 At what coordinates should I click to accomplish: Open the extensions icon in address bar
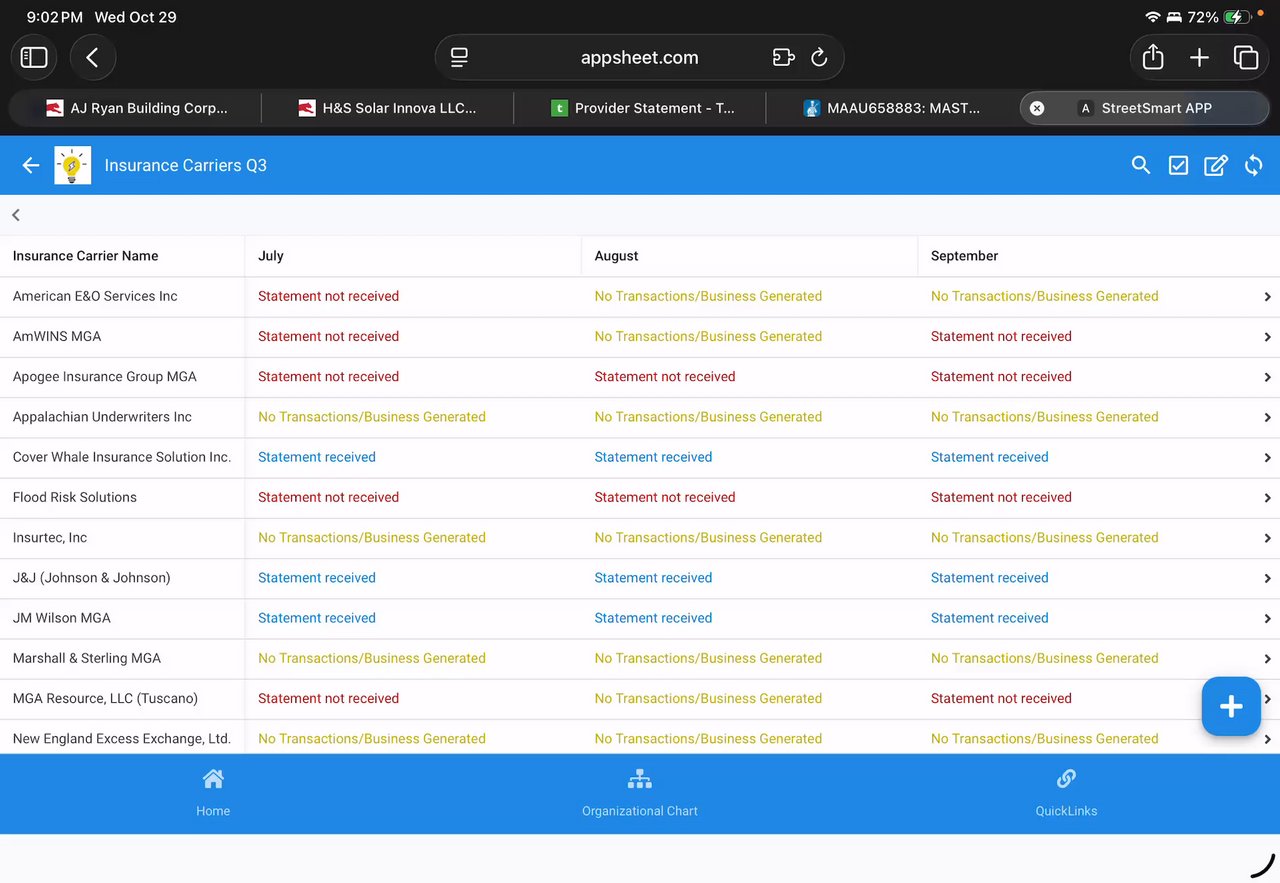point(783,57)
